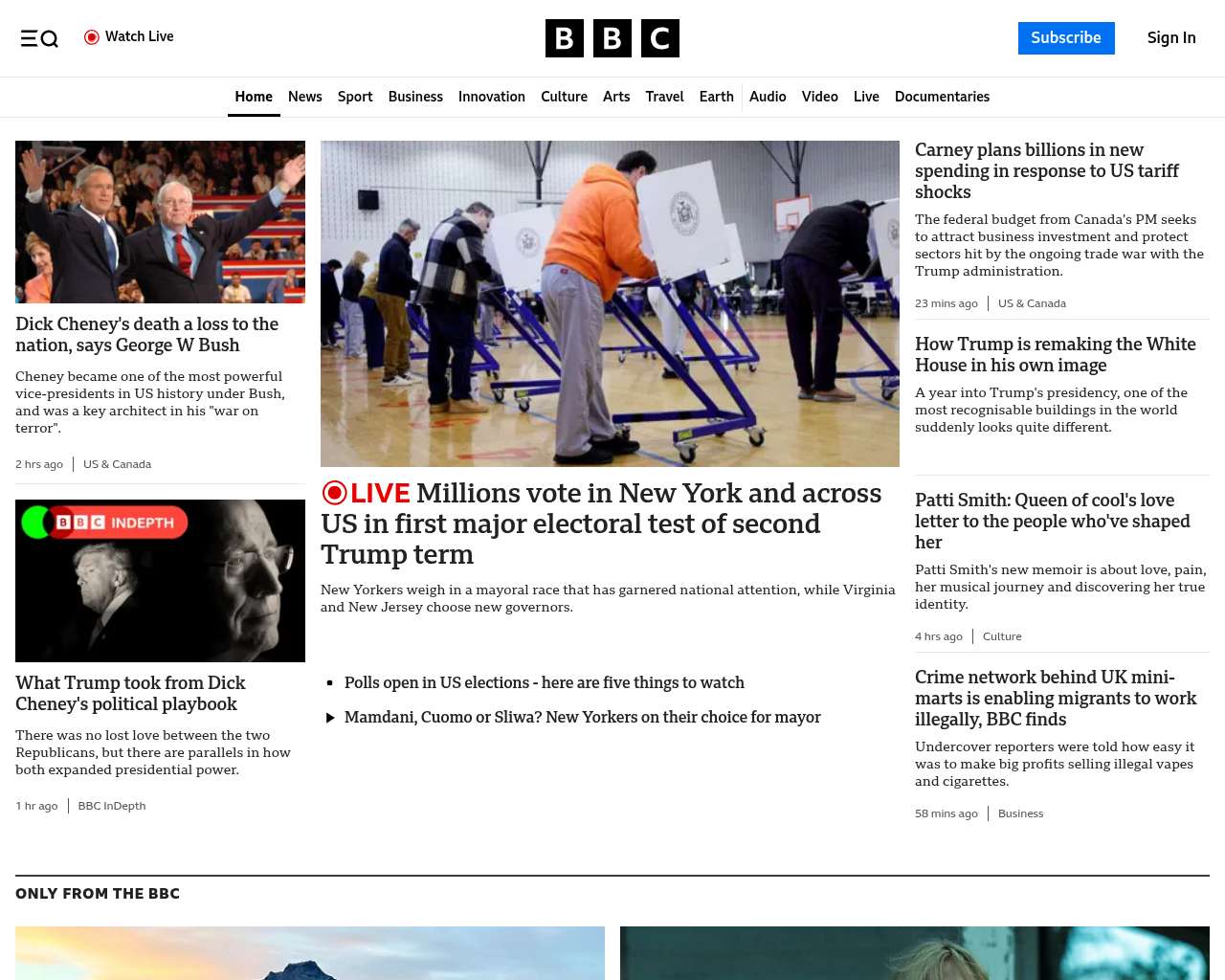This screenshot has height=980, width=1225.
Task: Read Carney plans billions spending headline
Action: click(1046, 170)
